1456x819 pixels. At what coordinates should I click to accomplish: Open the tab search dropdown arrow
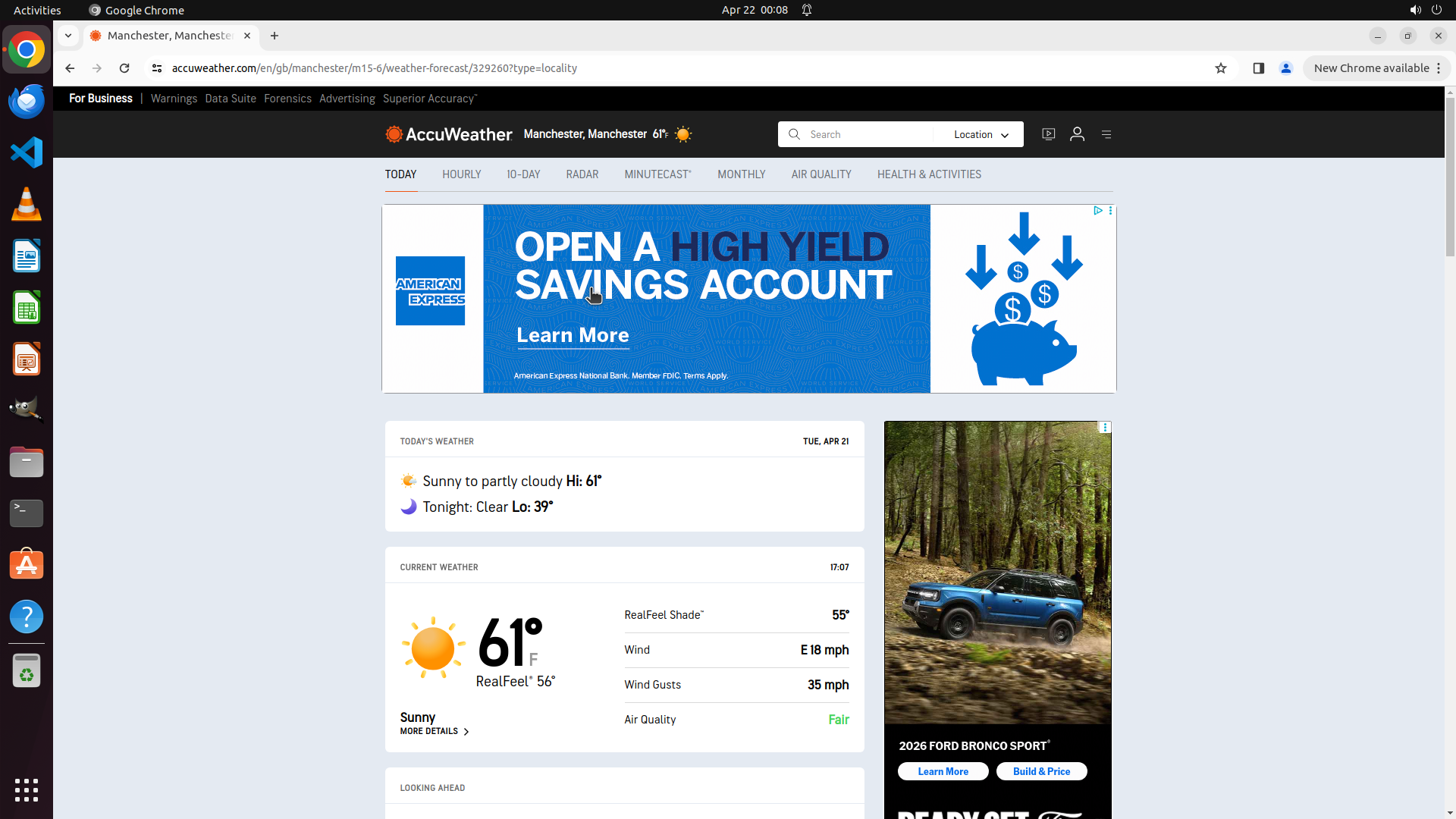click(x=68, y=36)
